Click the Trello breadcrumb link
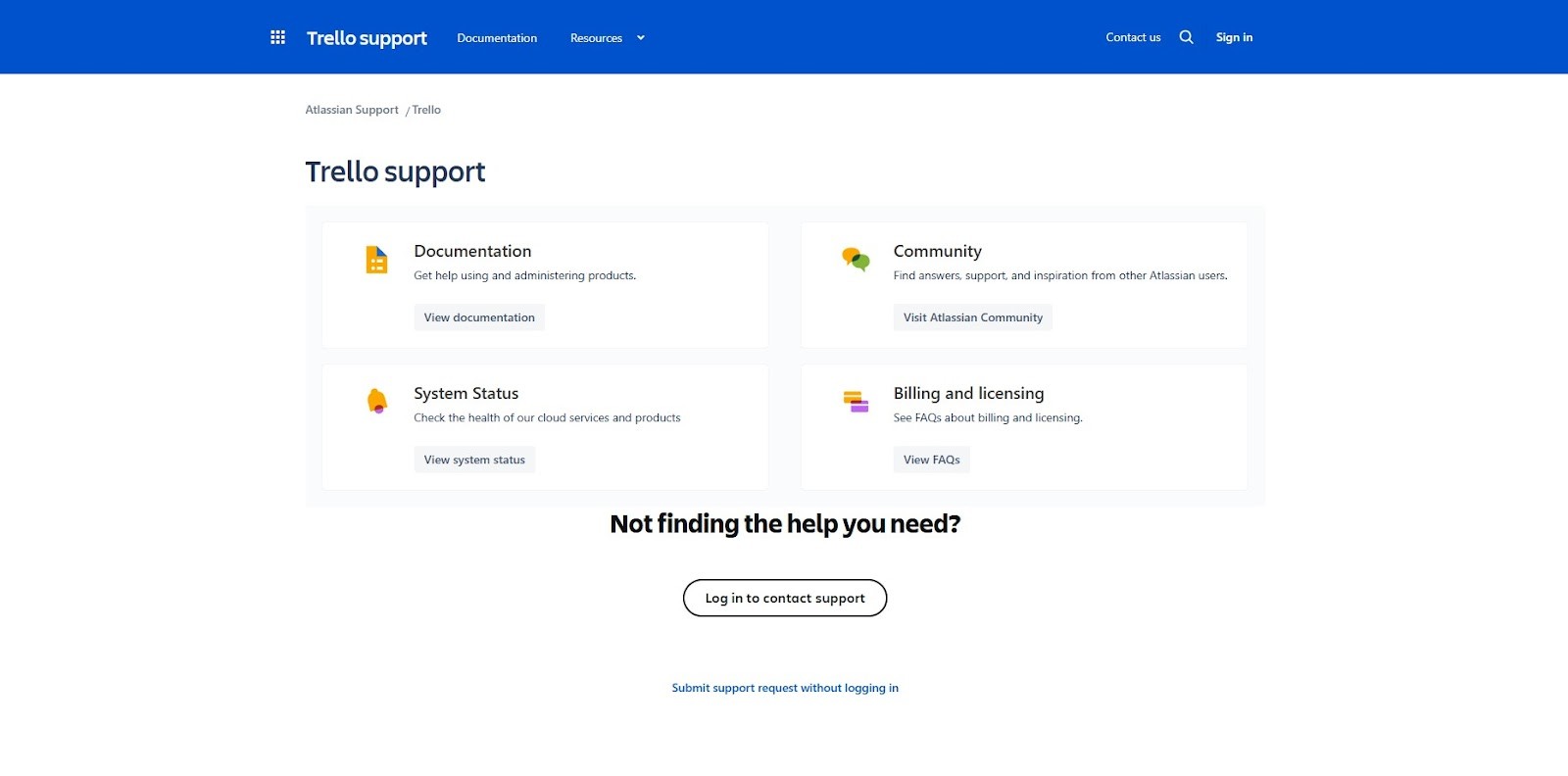 coord(426,110)
